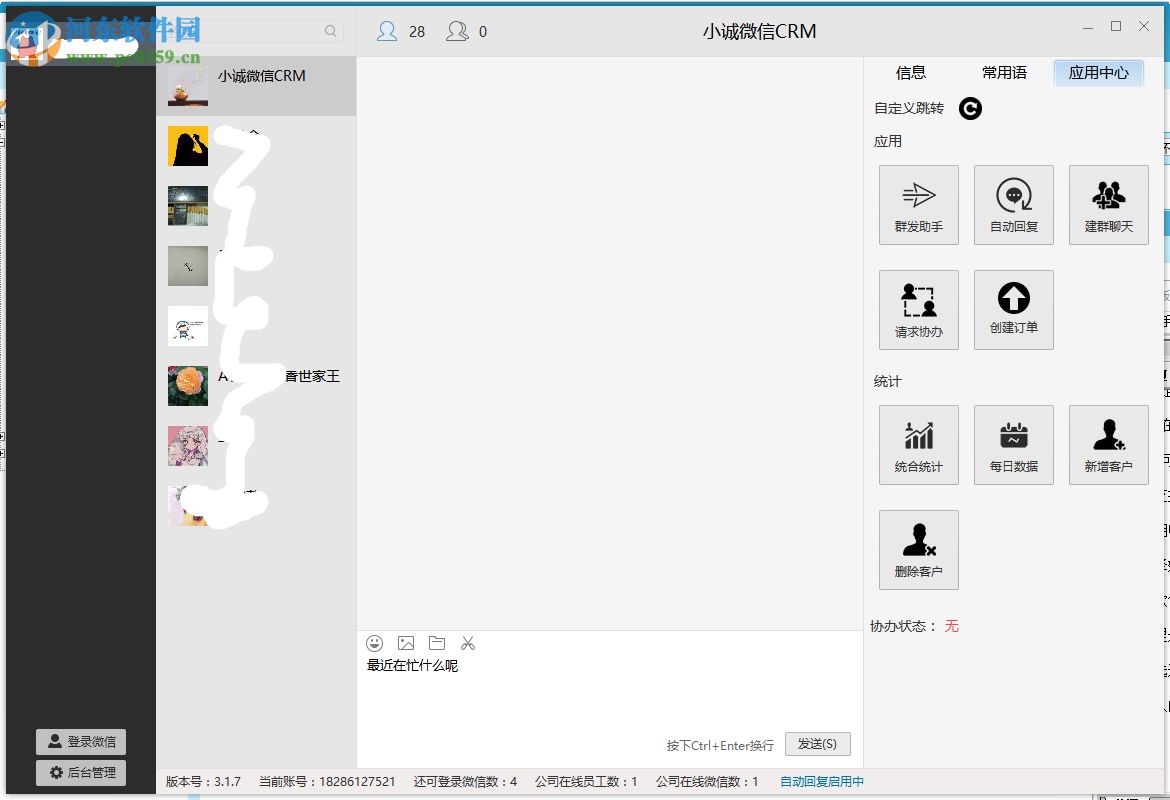The height and width of the screenshot is (800, 1170).
Task: Open the 删除客户 delete customer tool
Action: pos(917,549)
